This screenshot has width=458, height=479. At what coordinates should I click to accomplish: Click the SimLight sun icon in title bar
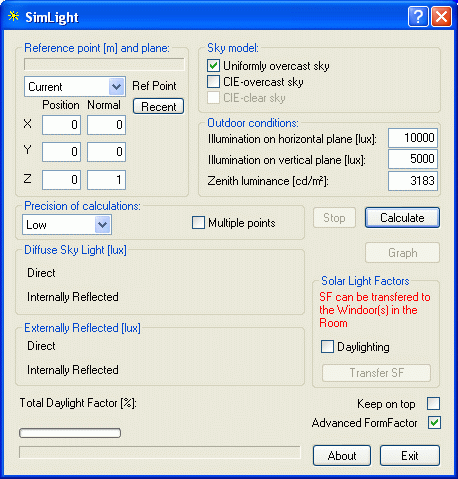(13, 16)
